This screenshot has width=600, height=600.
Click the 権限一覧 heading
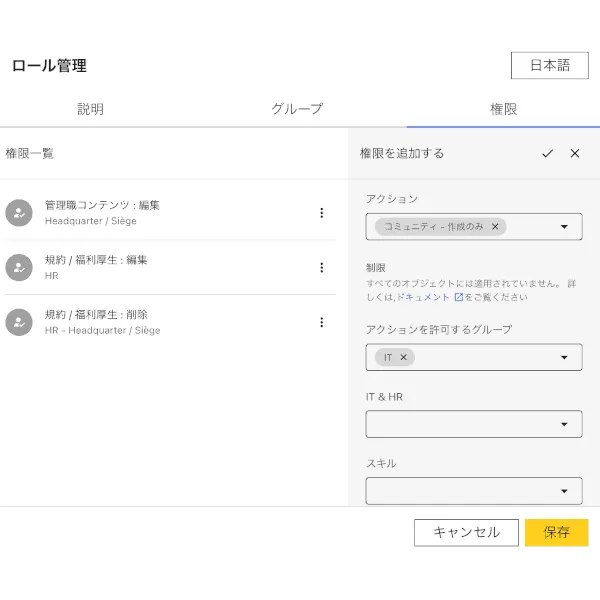[x=29, y=153]
